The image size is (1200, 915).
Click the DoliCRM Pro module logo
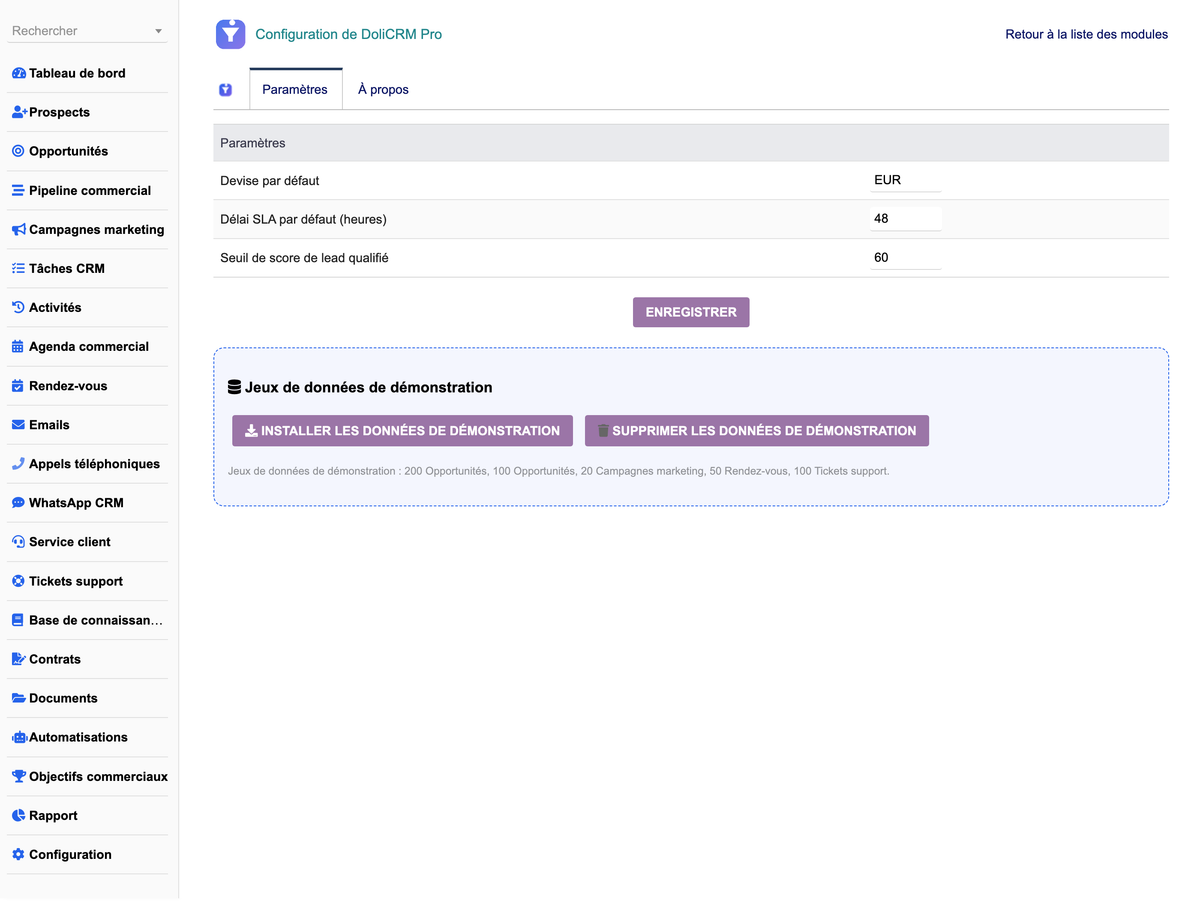point(231,34)
